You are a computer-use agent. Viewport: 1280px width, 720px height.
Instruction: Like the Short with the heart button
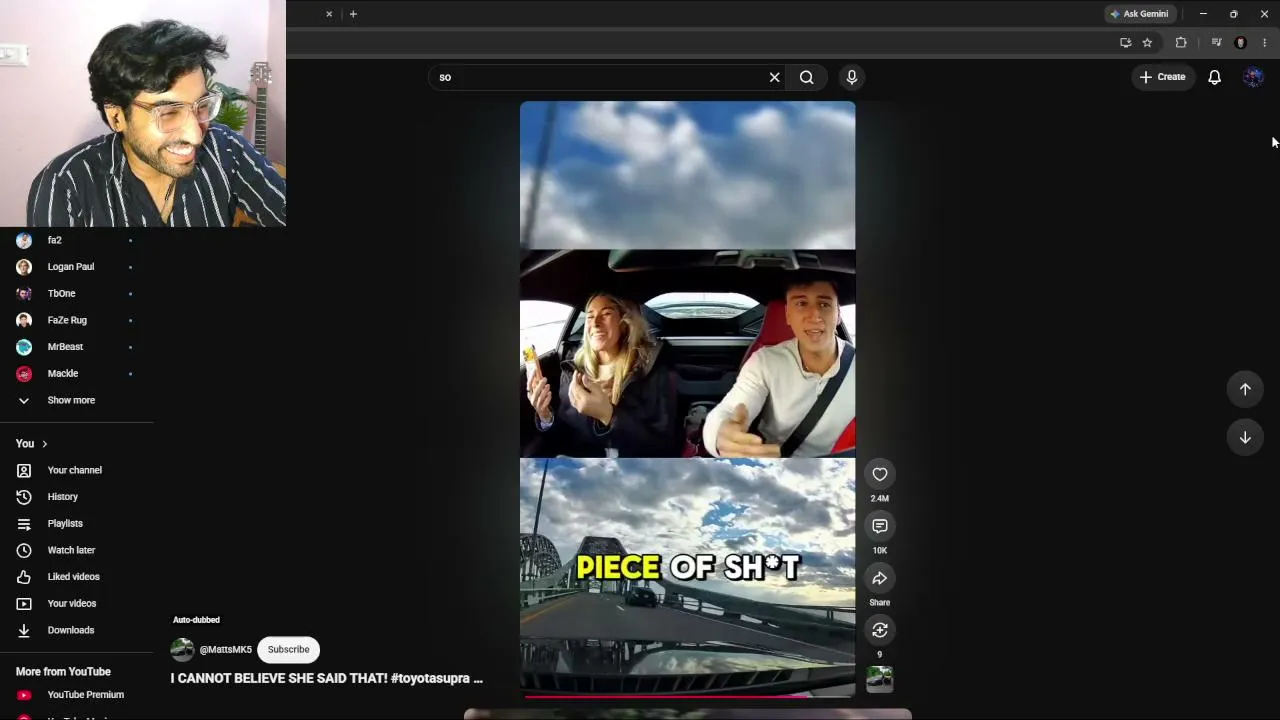click(880, 474)
